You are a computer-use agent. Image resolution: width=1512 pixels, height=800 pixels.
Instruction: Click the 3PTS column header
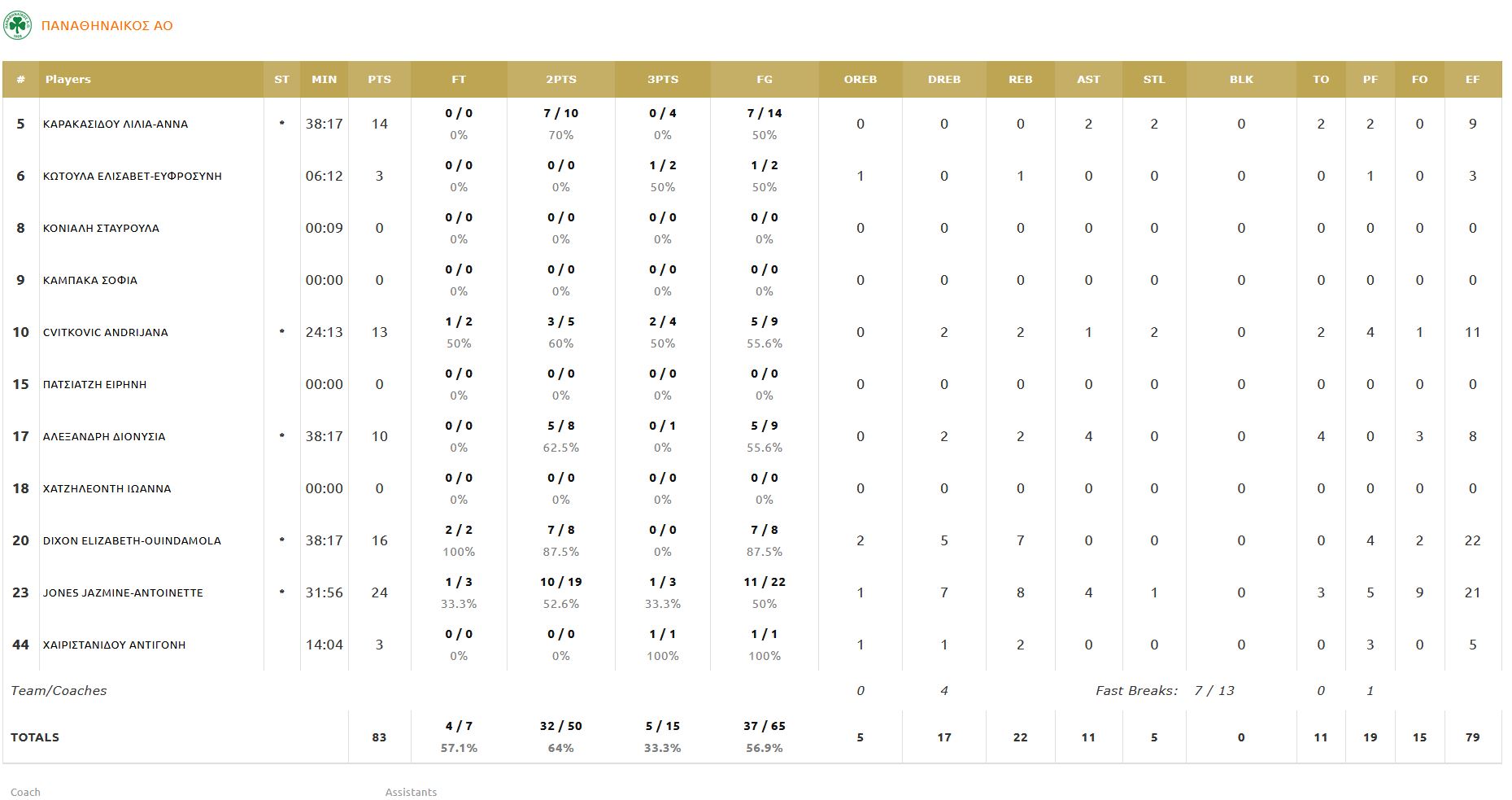662,80
